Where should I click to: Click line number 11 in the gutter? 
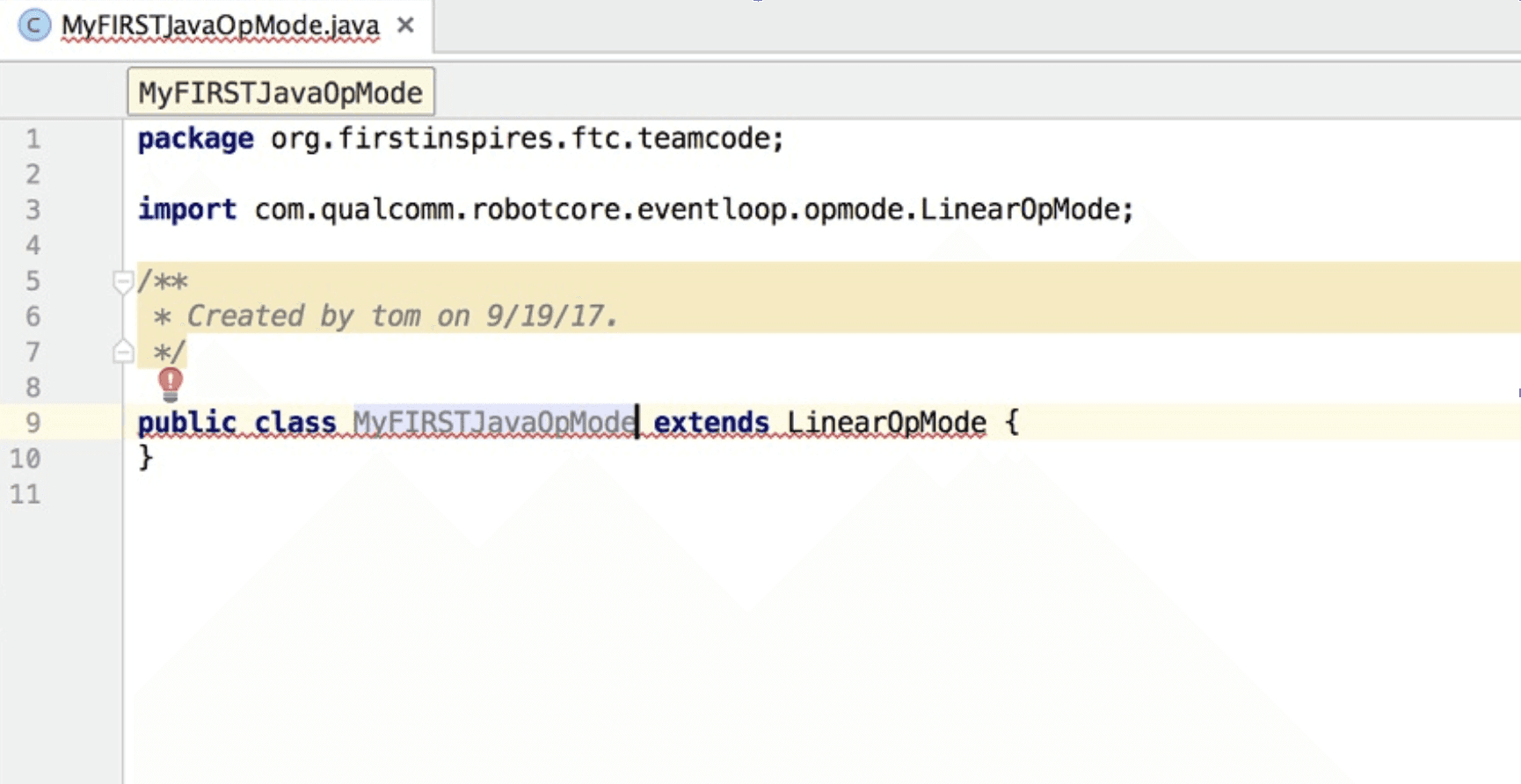coord(25,494)
